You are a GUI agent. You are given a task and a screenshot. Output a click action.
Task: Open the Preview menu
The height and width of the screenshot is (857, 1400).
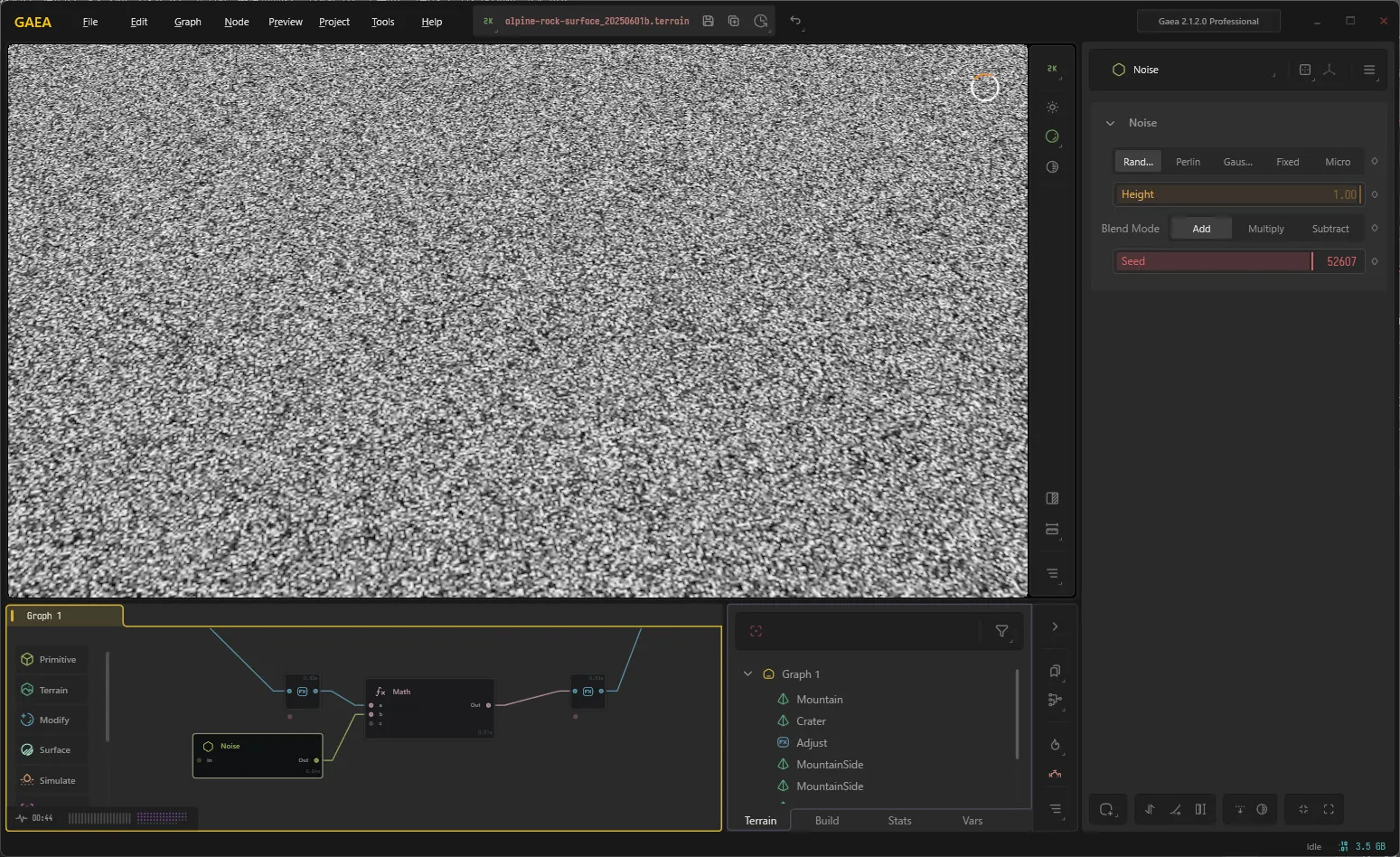coord(286,22)
